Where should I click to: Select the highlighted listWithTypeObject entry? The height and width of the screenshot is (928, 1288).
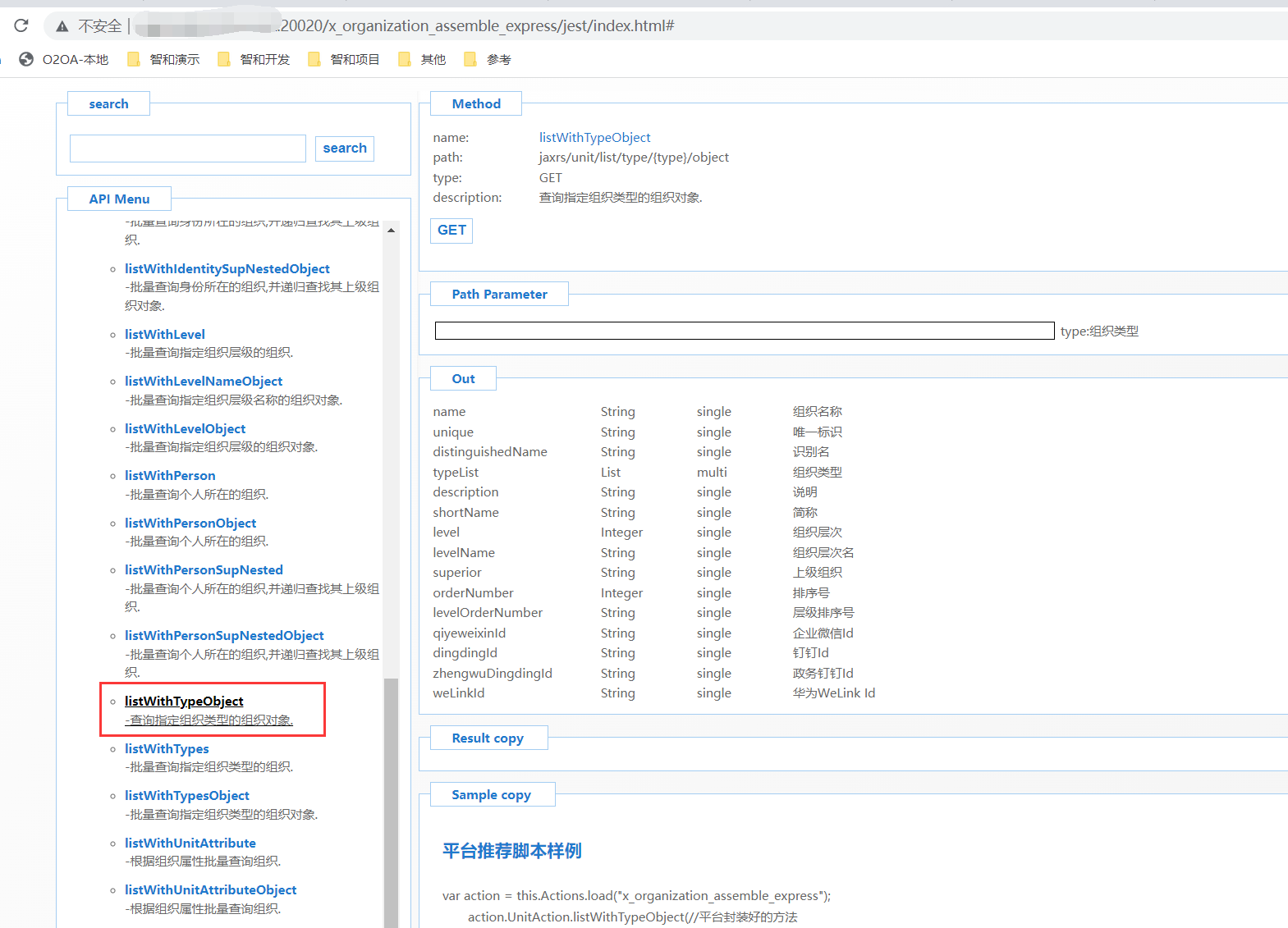(x=184, y=701)
